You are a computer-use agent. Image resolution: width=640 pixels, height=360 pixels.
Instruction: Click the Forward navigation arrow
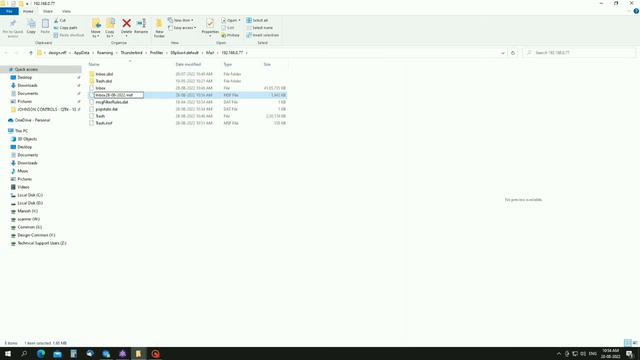[16, 53]
